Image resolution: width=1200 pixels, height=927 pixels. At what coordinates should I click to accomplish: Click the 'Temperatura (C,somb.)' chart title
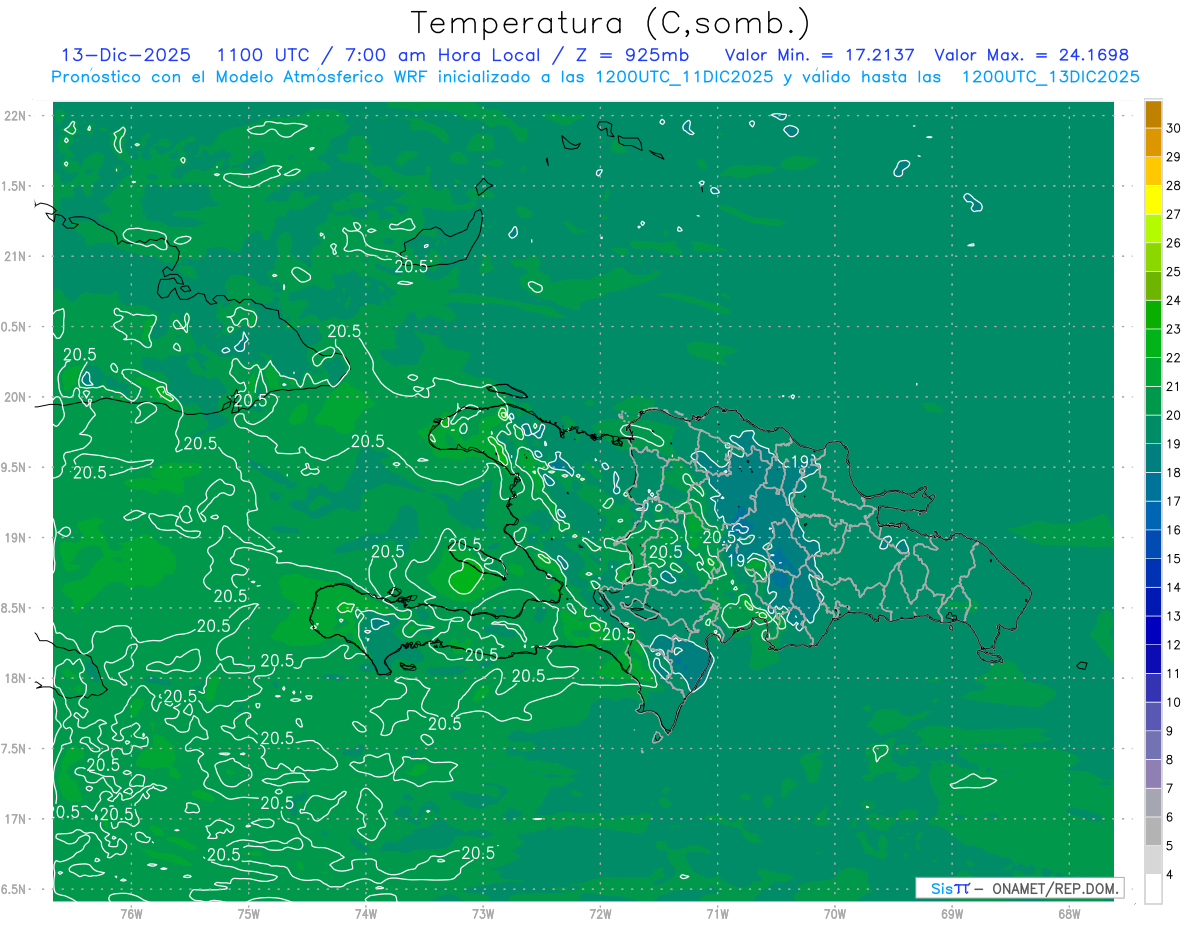pyautogui.click(x=610, y=23)
